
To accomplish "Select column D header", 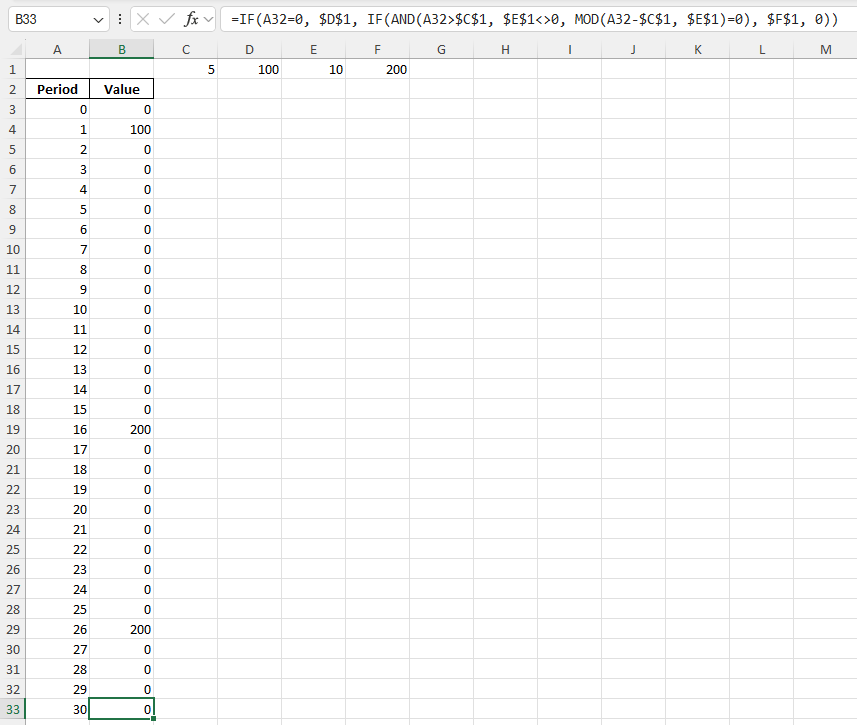I will (250, 50).
